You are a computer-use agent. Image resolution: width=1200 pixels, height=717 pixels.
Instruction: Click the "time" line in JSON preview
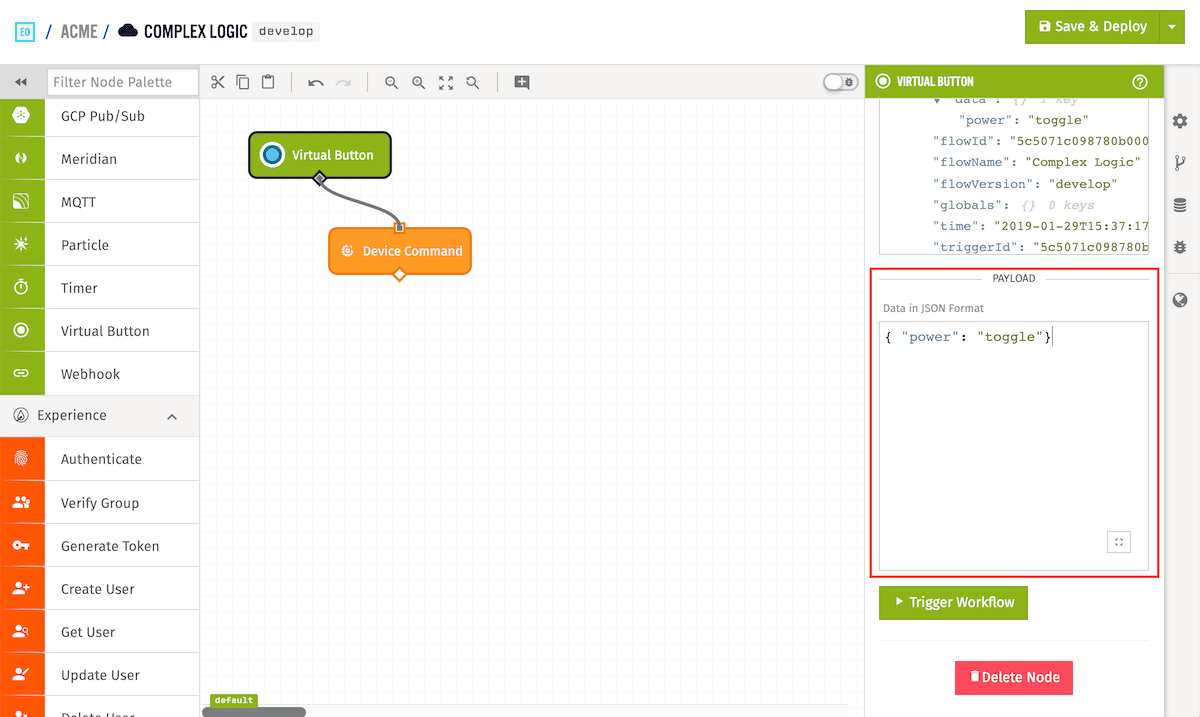(x=1040, y=226)
